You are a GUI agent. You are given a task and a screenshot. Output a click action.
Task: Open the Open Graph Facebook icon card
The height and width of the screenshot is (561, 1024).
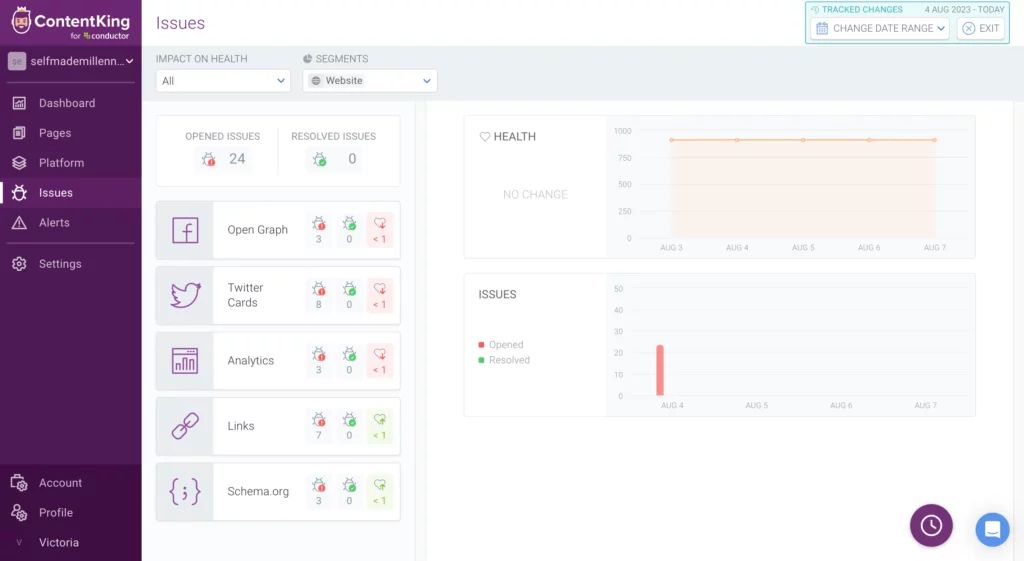(185, 230)
